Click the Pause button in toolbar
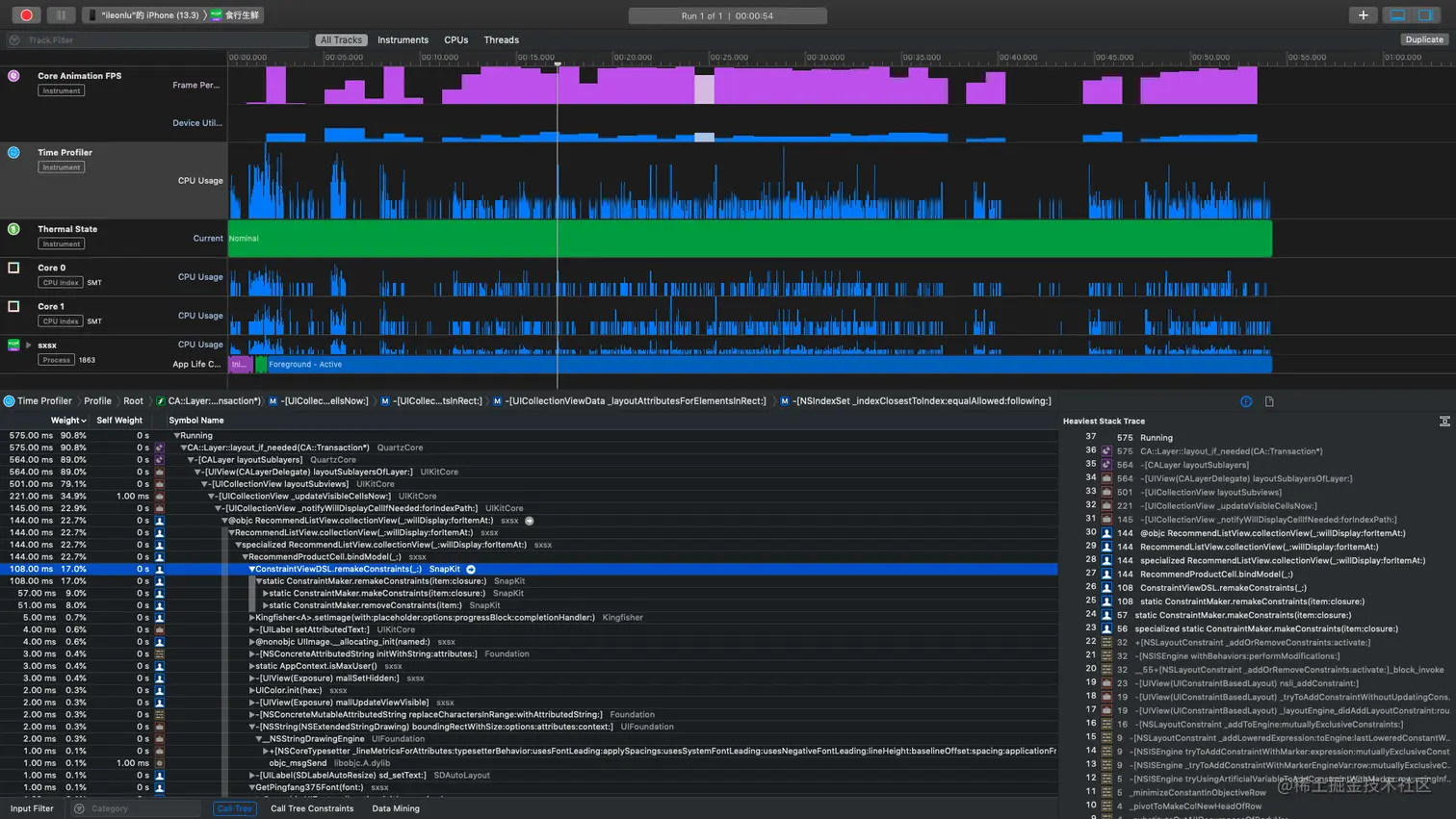The image size is (1456, 819). 61,14
